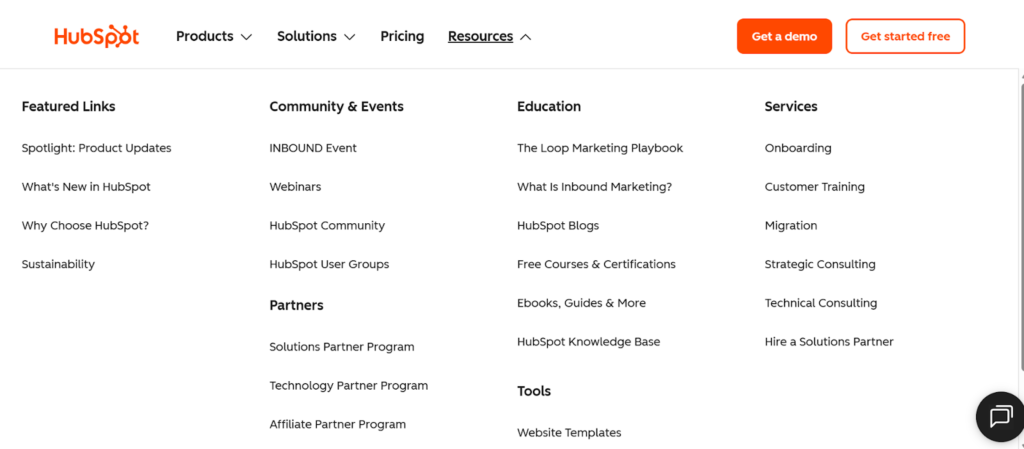The width and height of the screenshot is (1024, 449).
Task: Open Spotlight: Product Updates link
Action: pyautogui.click(x=96, y=148)
